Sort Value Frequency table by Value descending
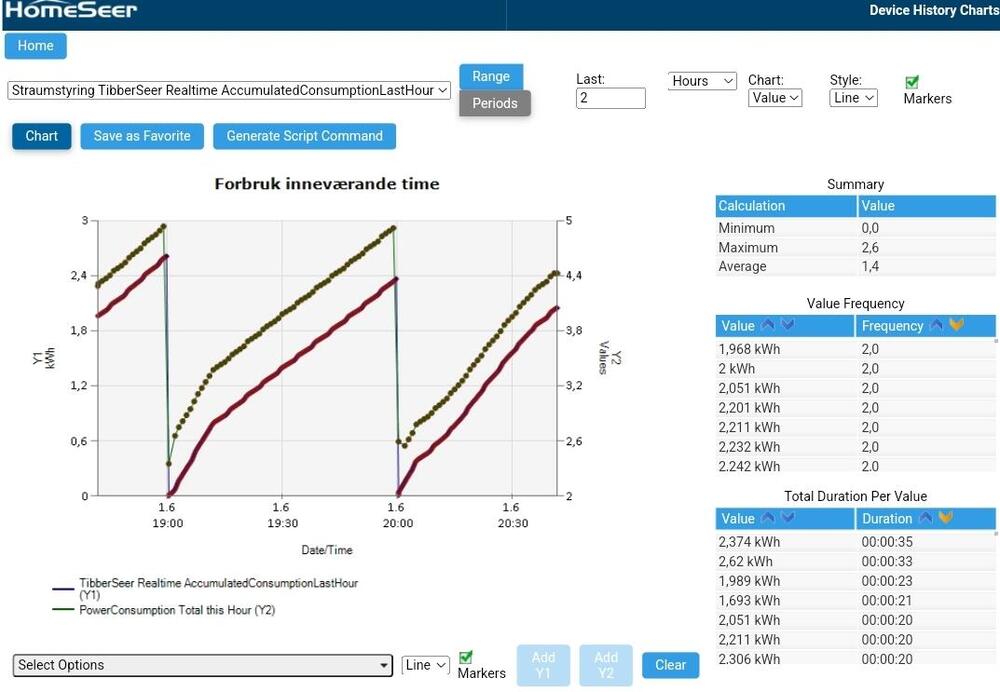This screenshot has height=692, width=1000. click(787, 325)
